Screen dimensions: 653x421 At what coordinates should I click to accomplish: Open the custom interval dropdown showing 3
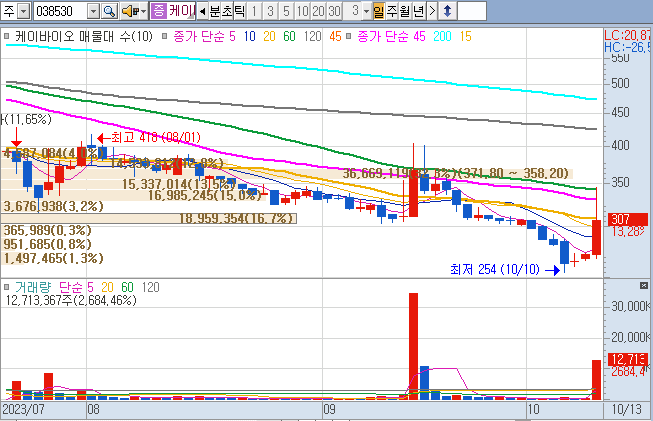(366, 11)
